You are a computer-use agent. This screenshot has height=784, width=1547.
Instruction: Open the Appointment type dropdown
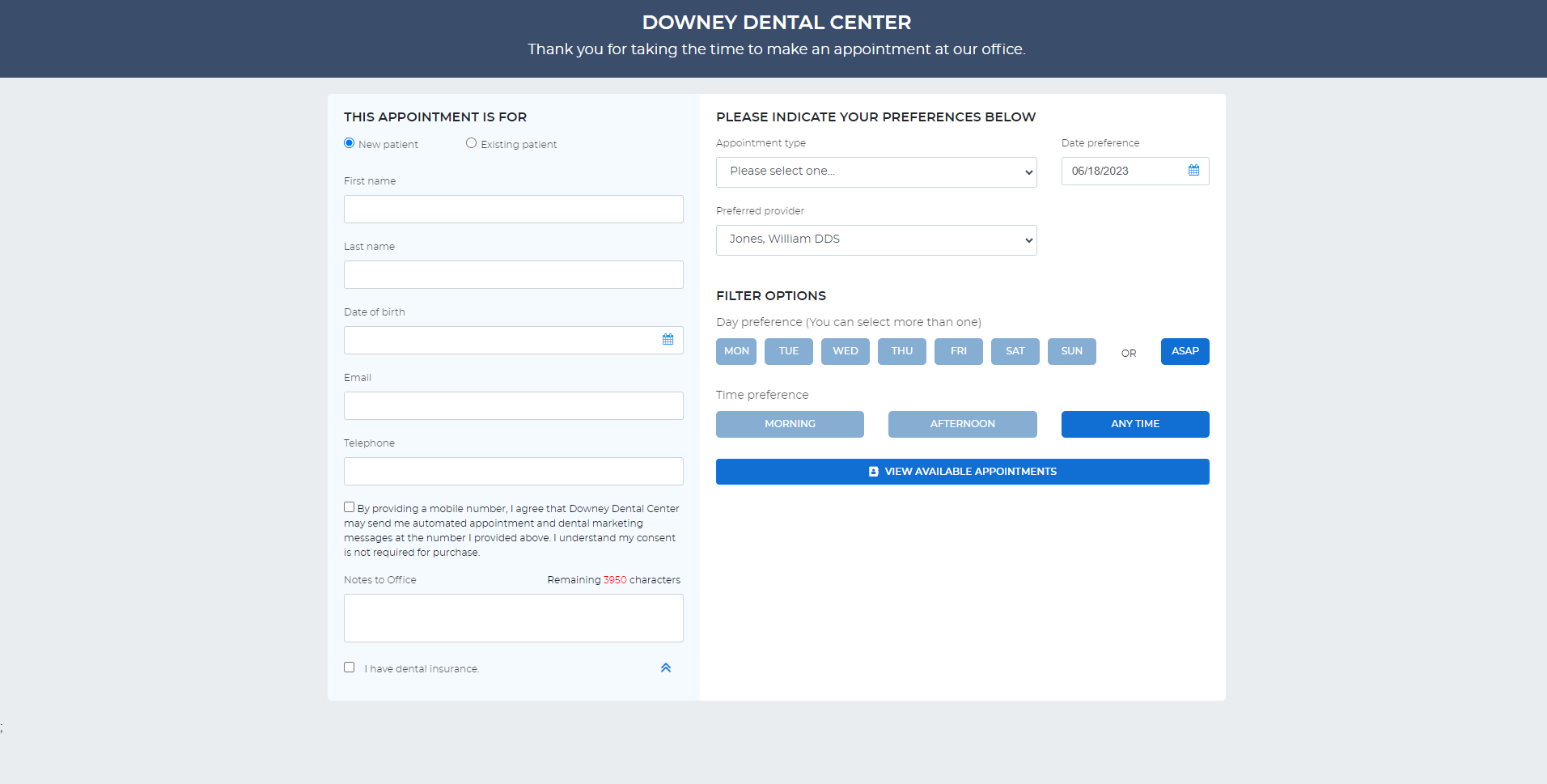876,172
